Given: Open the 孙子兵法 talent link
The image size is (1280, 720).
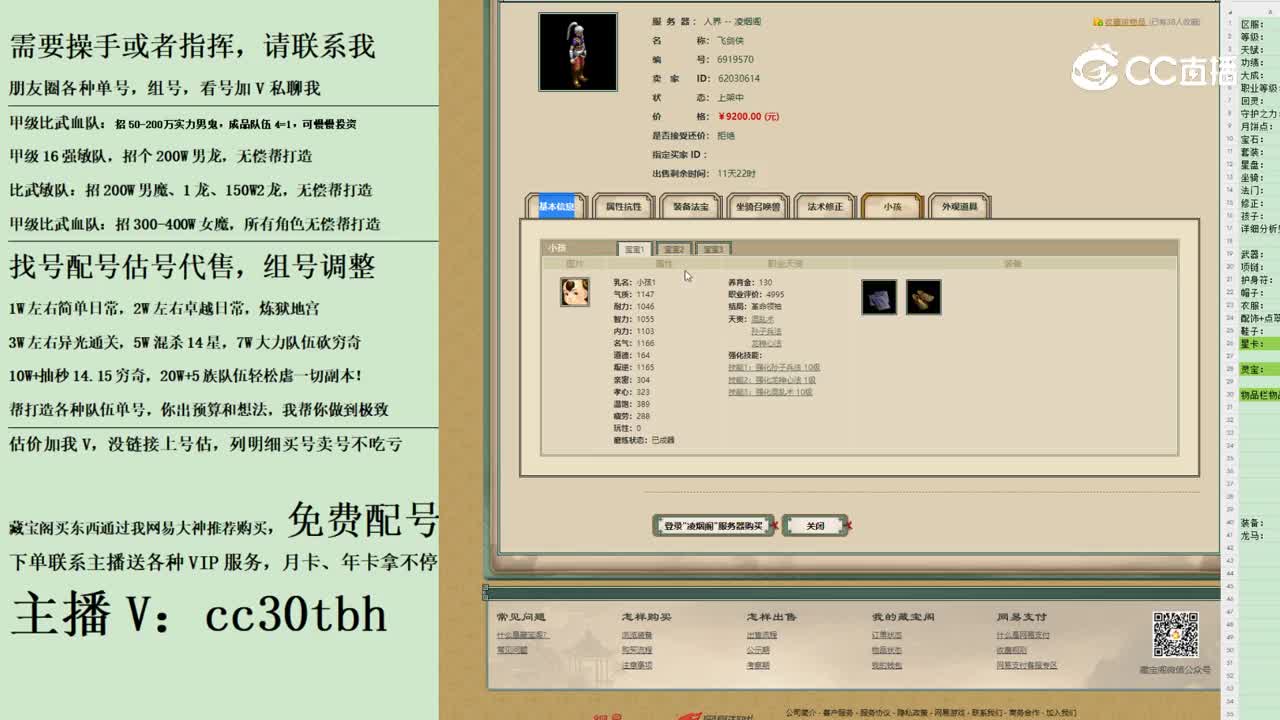Looking at the screenshot, I should [x=766, y=331].
